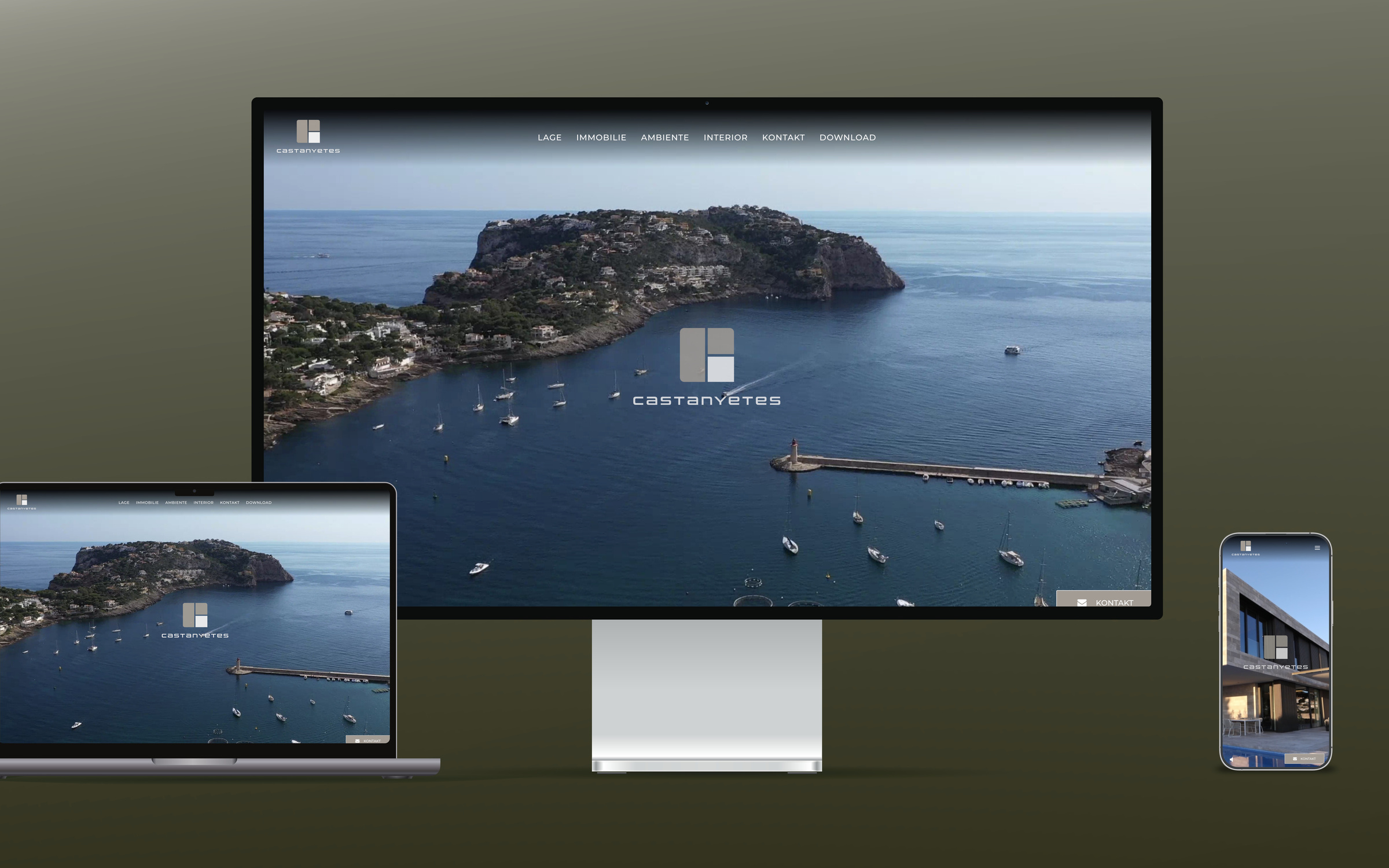Screen dimensions: 1389x868
Task: Open DOWNLOAD in the laptop's navigation
Action: click(x=258, y=502)
